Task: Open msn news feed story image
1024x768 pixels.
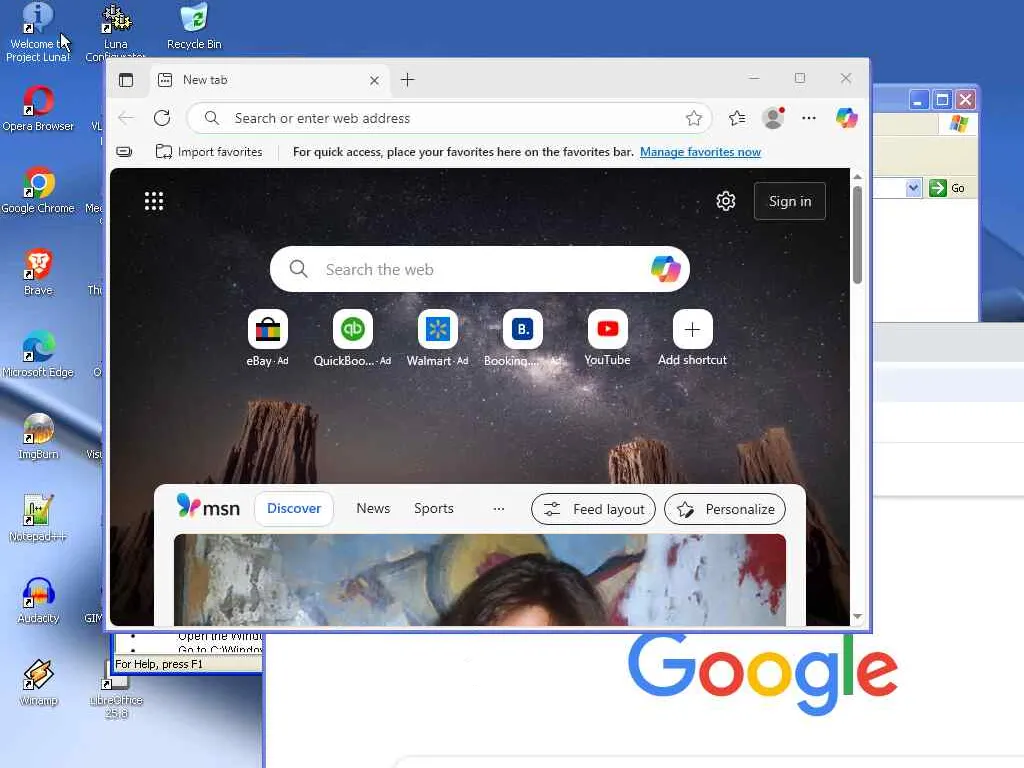Action: click(x=480, y=580)
